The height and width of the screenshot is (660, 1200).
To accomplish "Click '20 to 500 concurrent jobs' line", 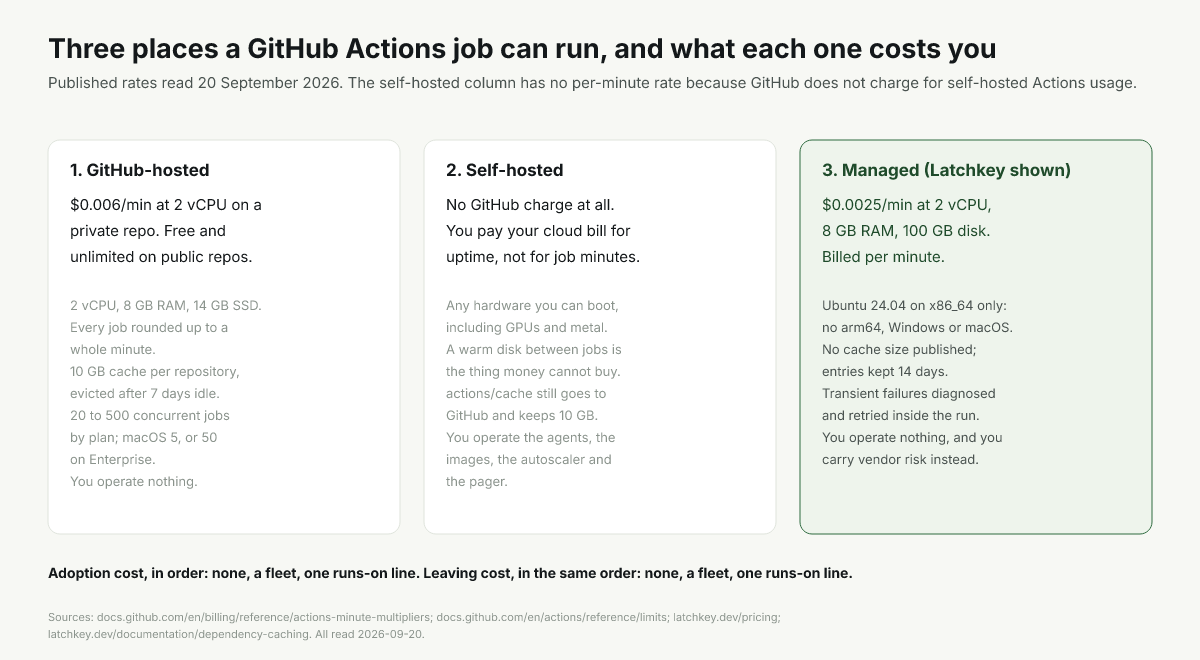I will coord(150,415).
